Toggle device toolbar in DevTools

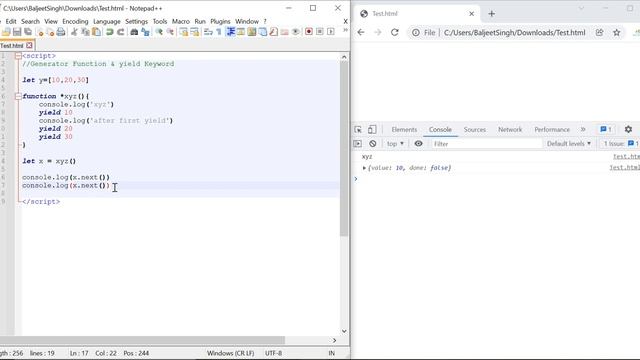tap(372, 129)
